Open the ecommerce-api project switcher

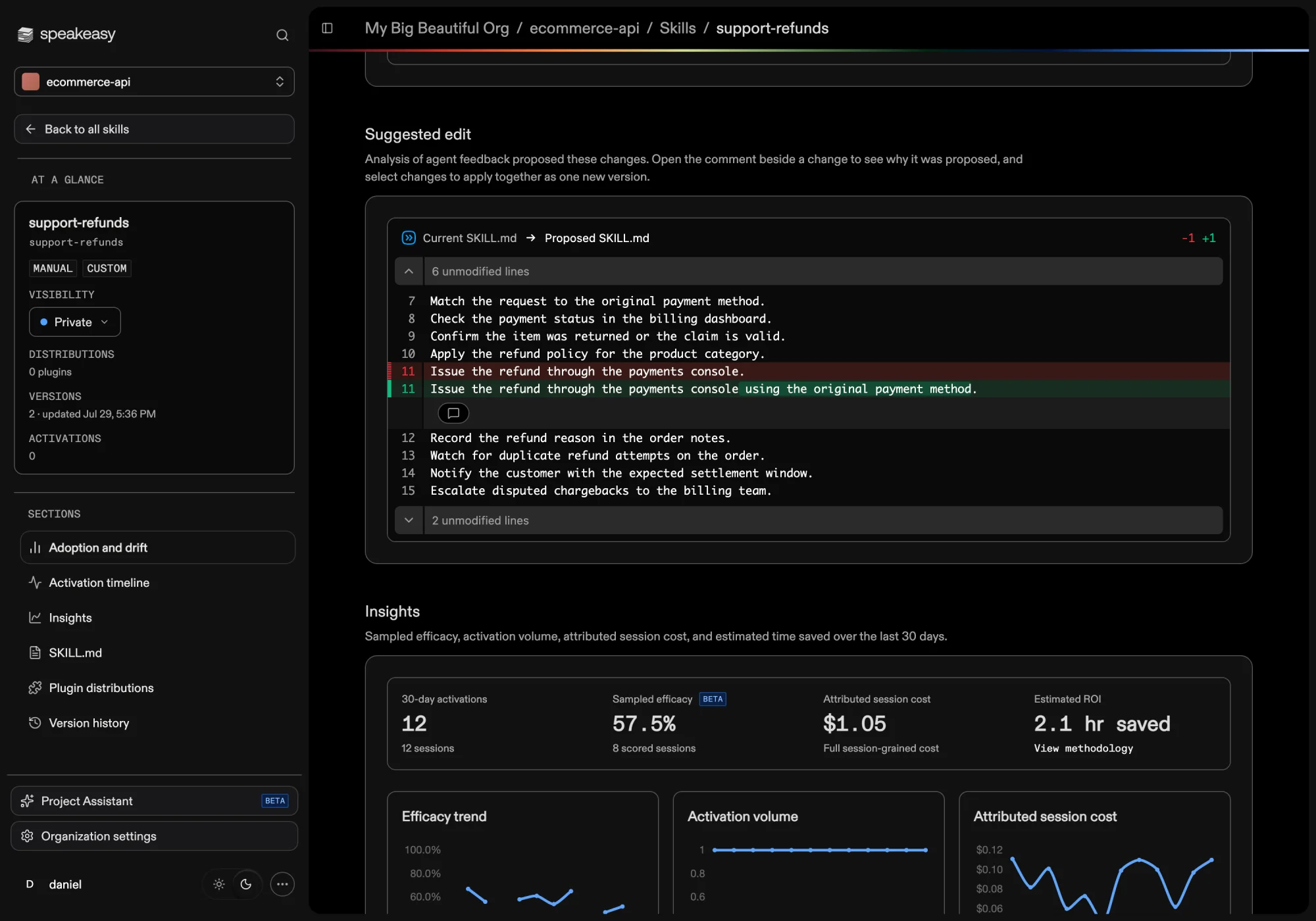click(x=154, y=82)
